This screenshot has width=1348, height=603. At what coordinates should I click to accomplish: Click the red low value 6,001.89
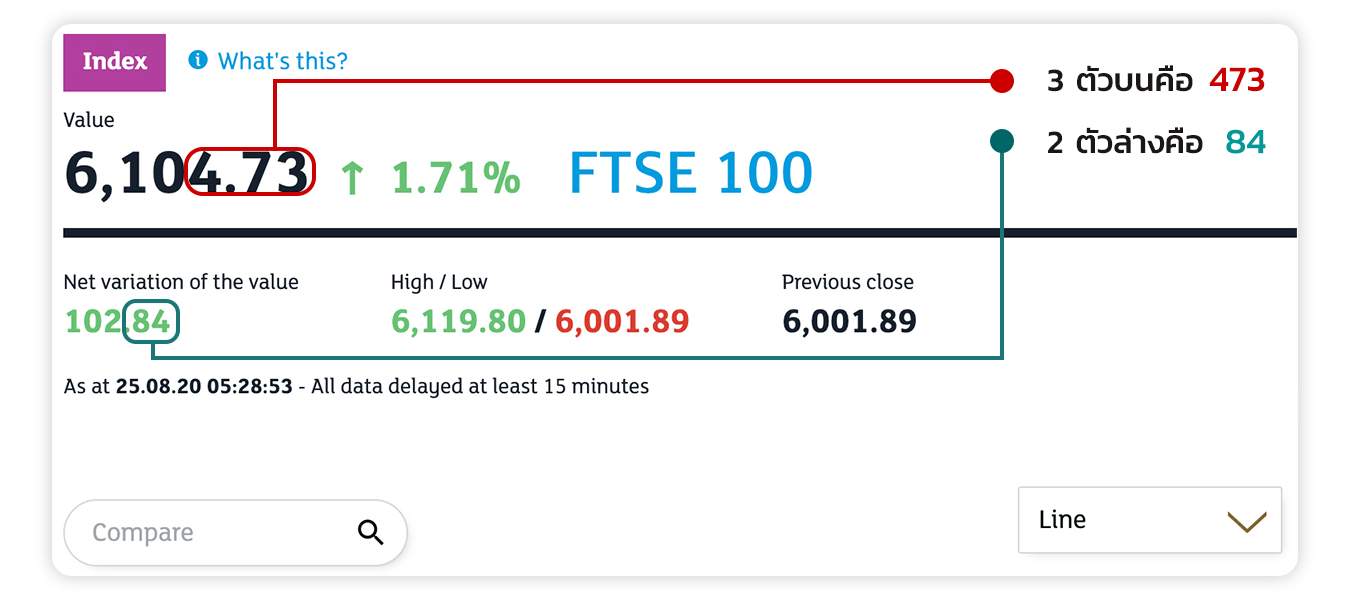pos(622,322)
